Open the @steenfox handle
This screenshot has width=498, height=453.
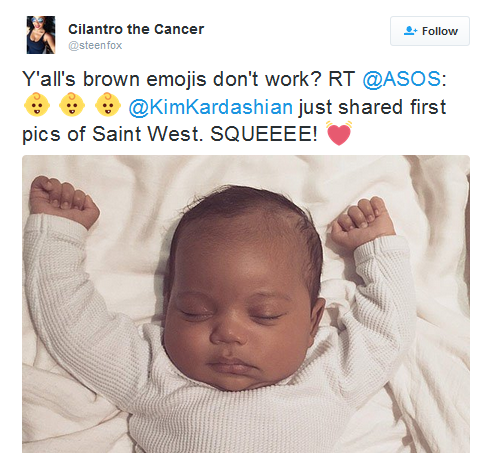[95, 45]
